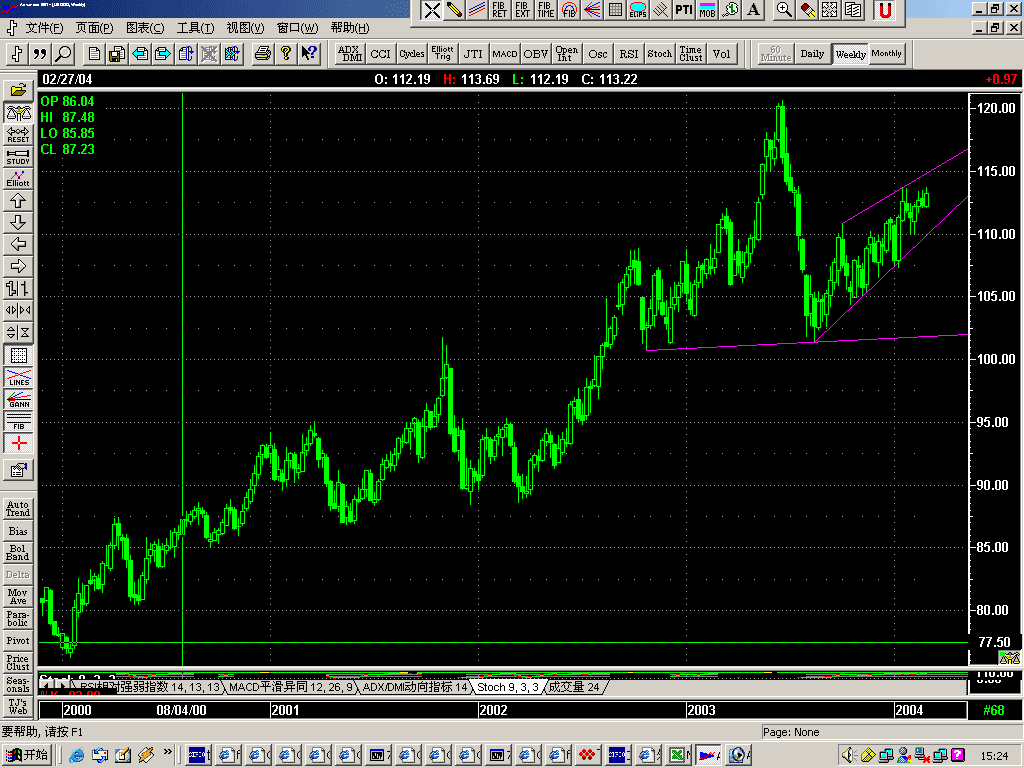Click the search magnifier in main toolbar
This screenshot has height=768, width=1024.
click(63, 54)
